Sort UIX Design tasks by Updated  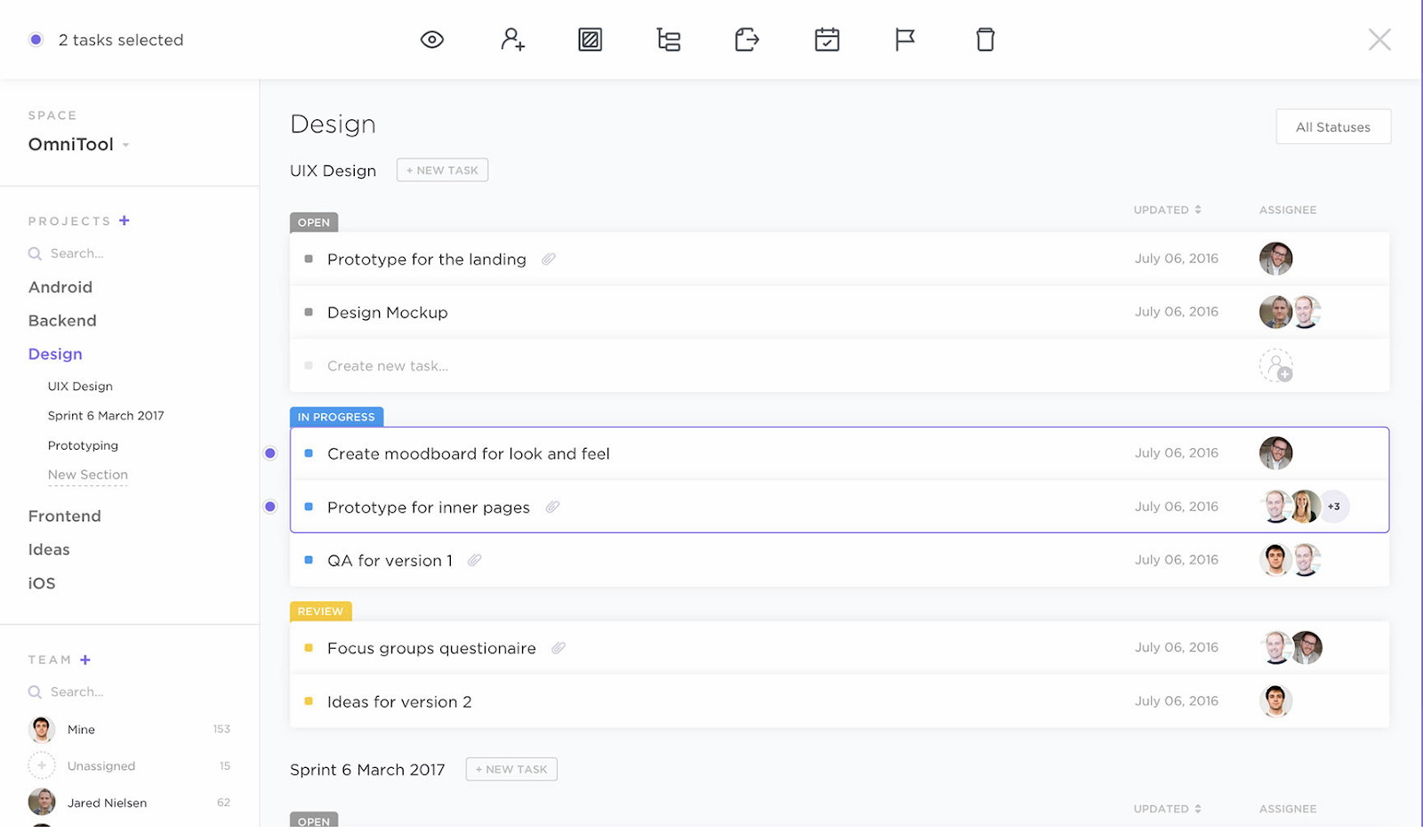pos(1167,210)
